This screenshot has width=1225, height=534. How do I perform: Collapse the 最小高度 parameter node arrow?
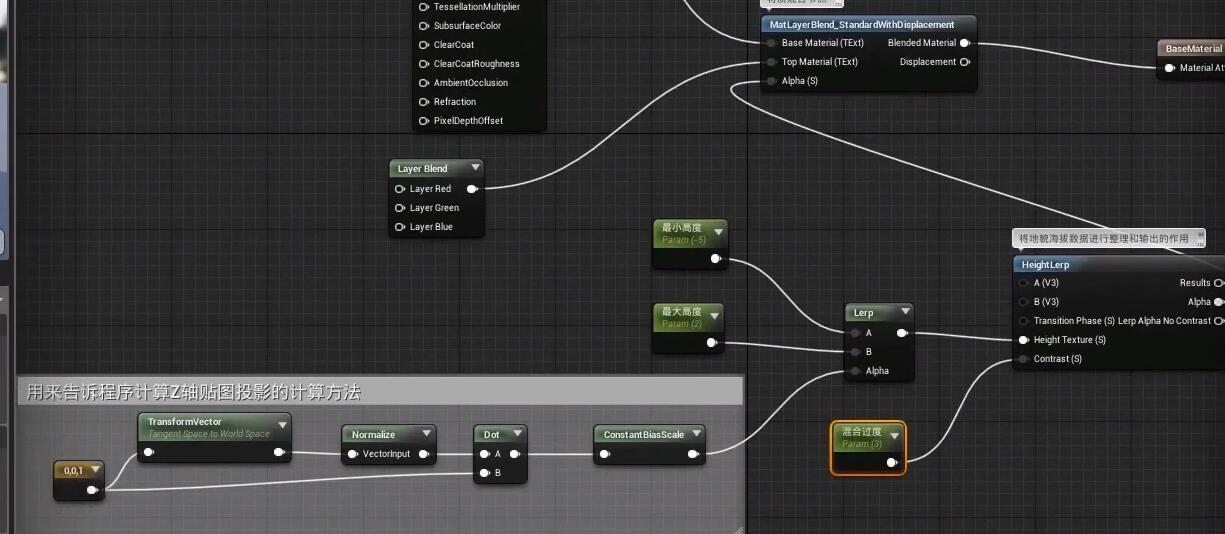pyautogui.click(x=717, y=232)
